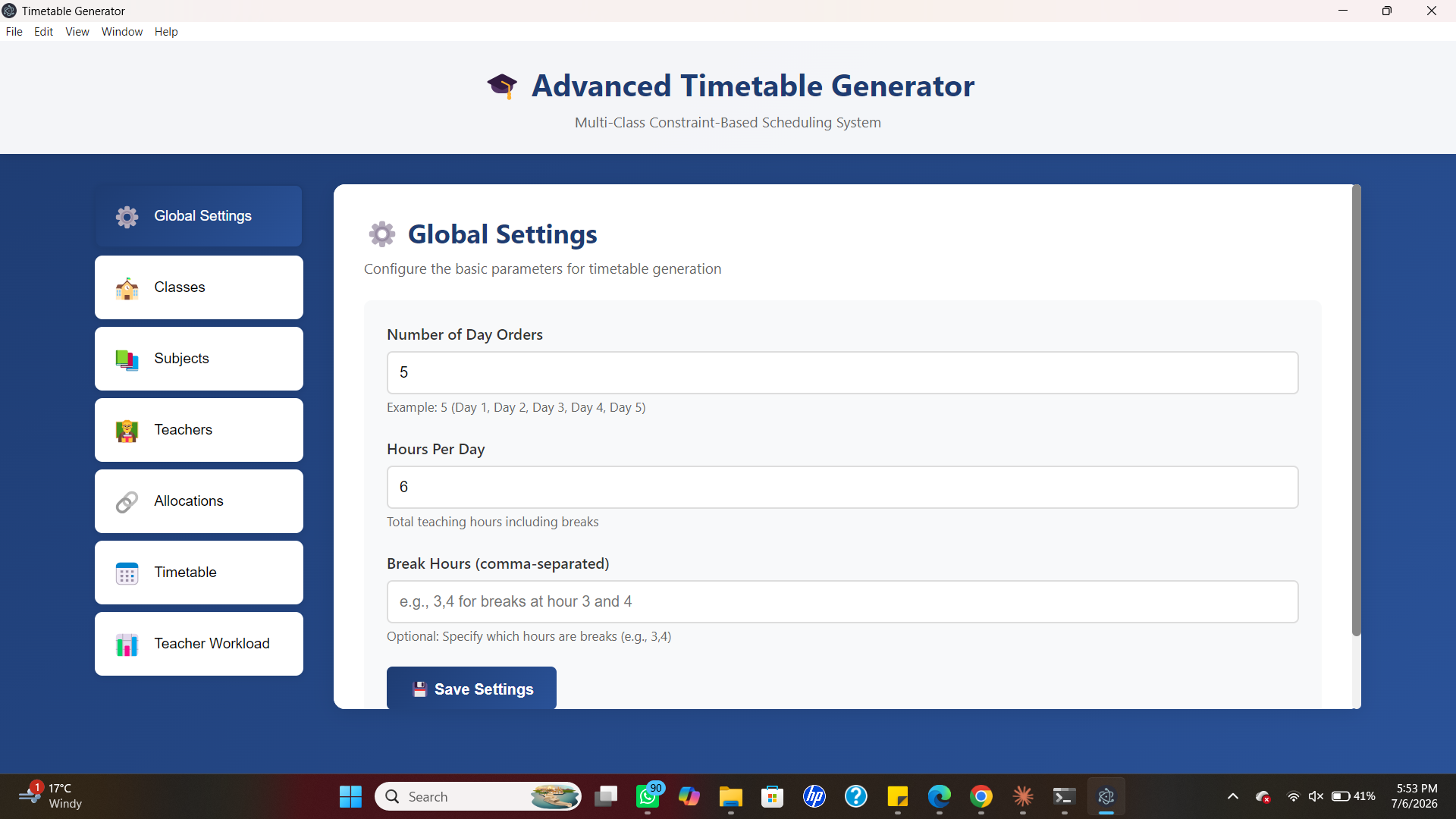Click the muted volume tray icon
This screenshot has height=819, width=1456.
point(1316,797)
